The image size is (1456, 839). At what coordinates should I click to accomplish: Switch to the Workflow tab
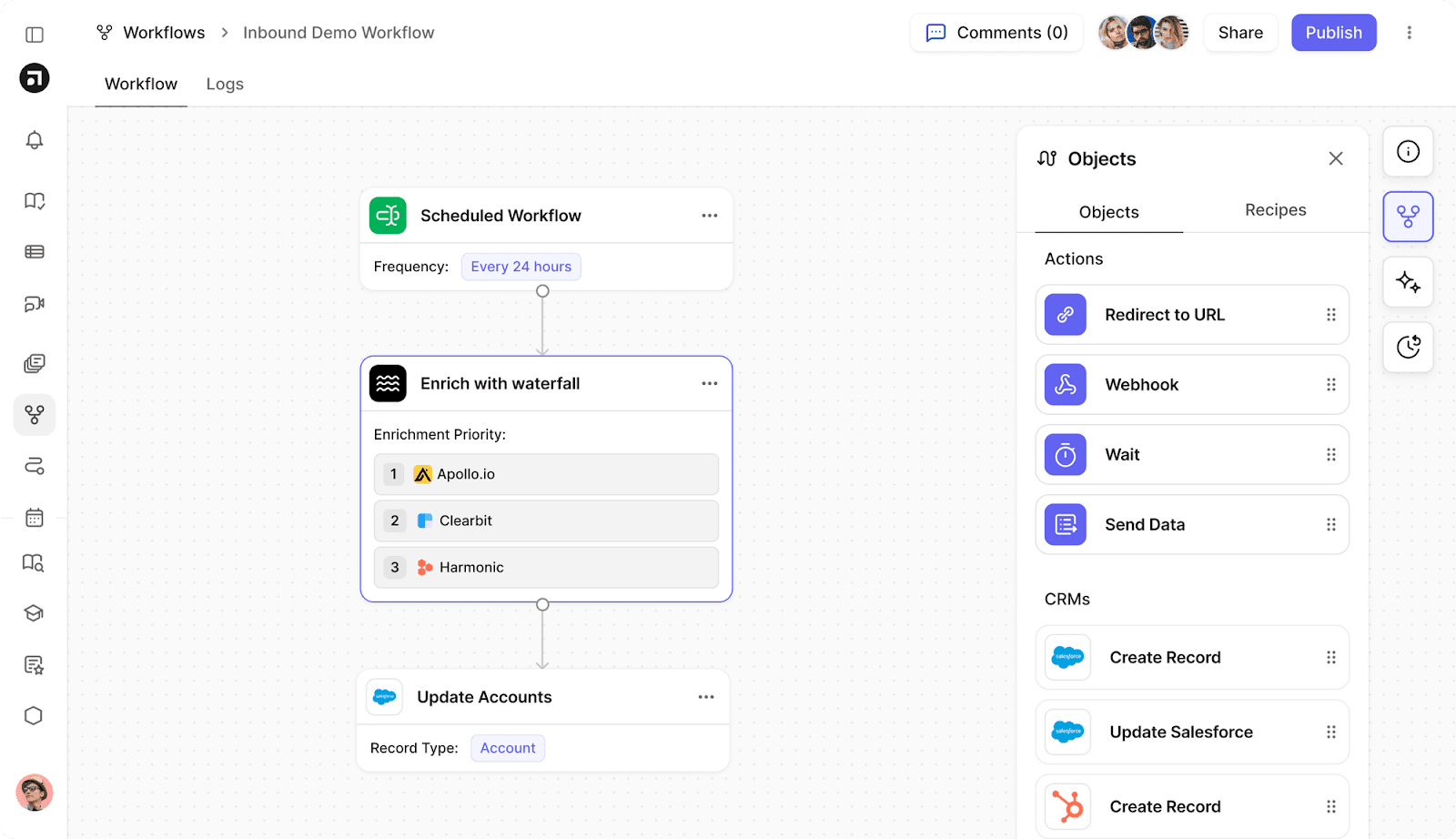[141, 84]
